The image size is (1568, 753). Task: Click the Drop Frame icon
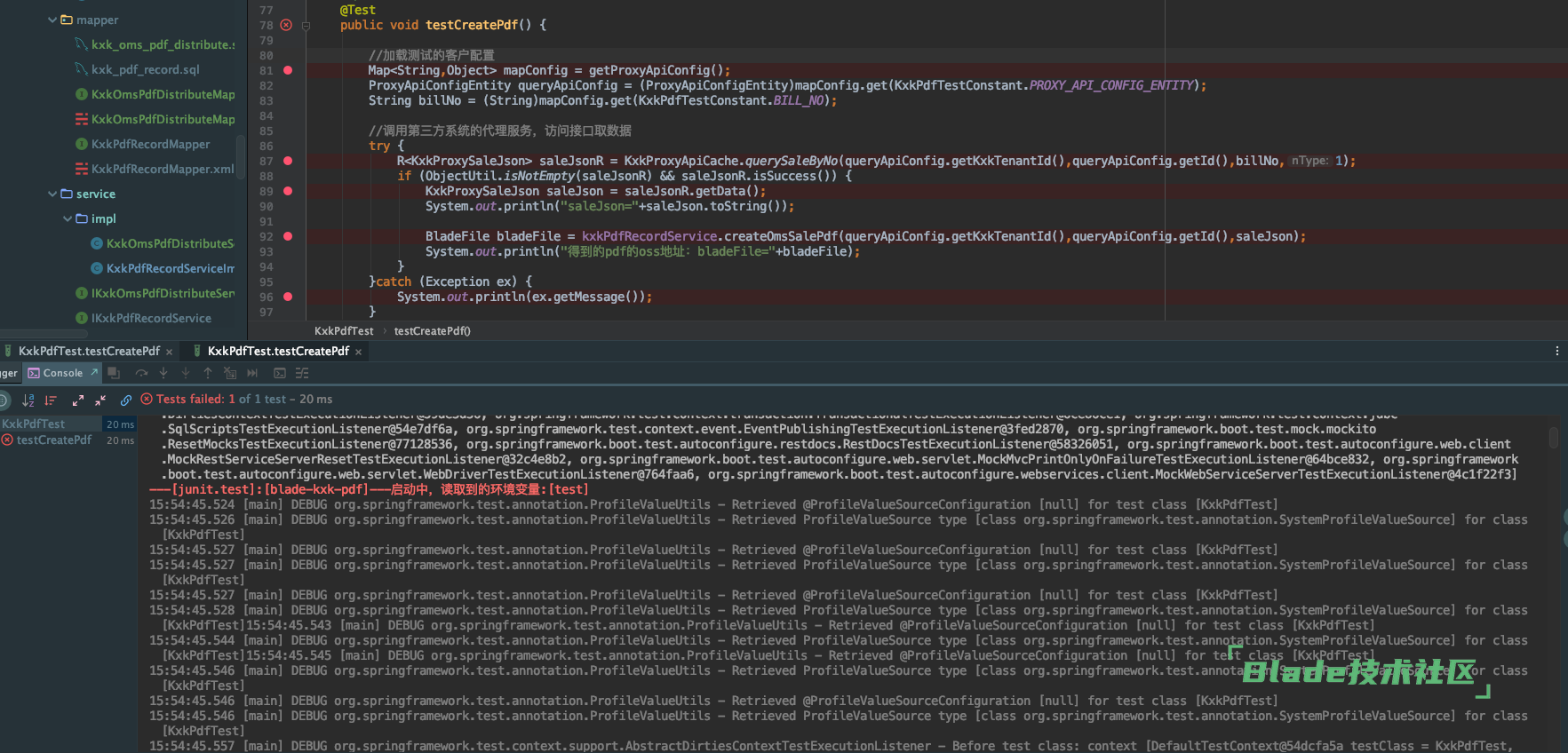click(x=230, y=373)
